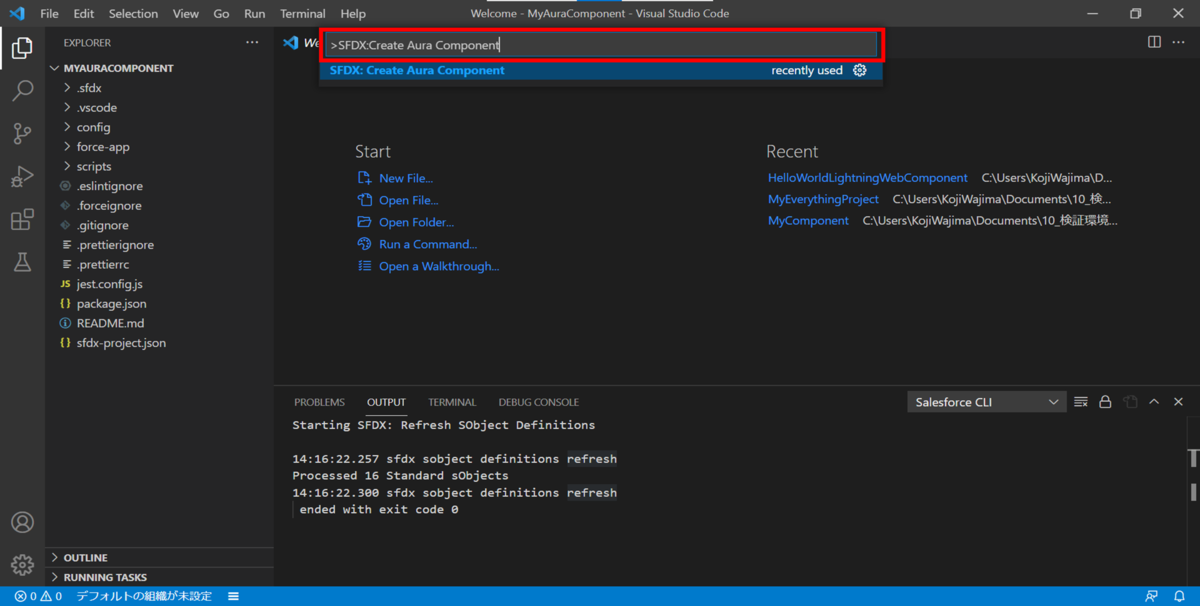
Task: Select SFDX: Create Aura Component suggestion
Action: [601, 70]
